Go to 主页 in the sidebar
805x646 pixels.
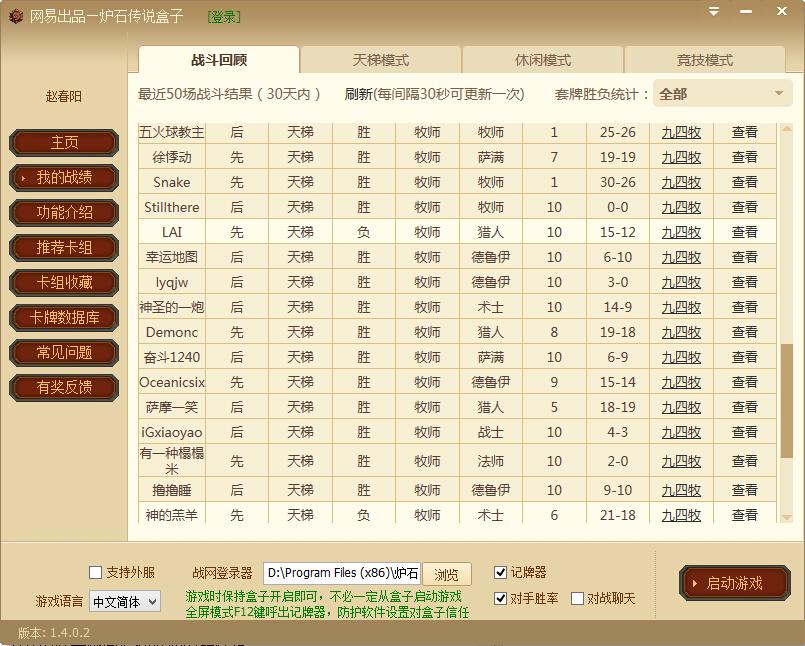coord(64,142)
